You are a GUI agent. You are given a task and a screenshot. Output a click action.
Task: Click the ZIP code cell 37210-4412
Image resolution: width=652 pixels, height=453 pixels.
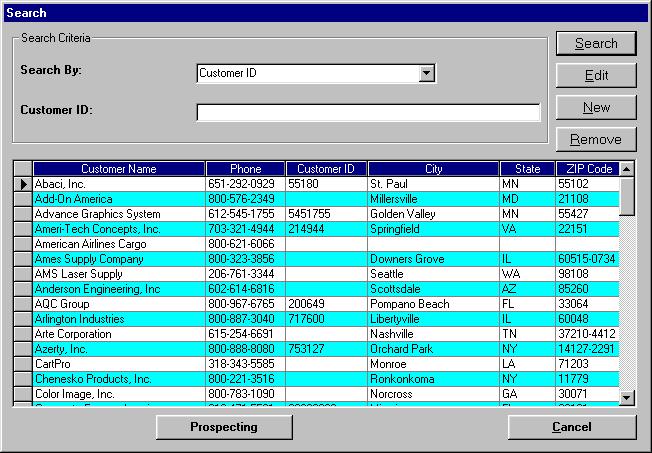pyautogui.click(x=587, y=334)
